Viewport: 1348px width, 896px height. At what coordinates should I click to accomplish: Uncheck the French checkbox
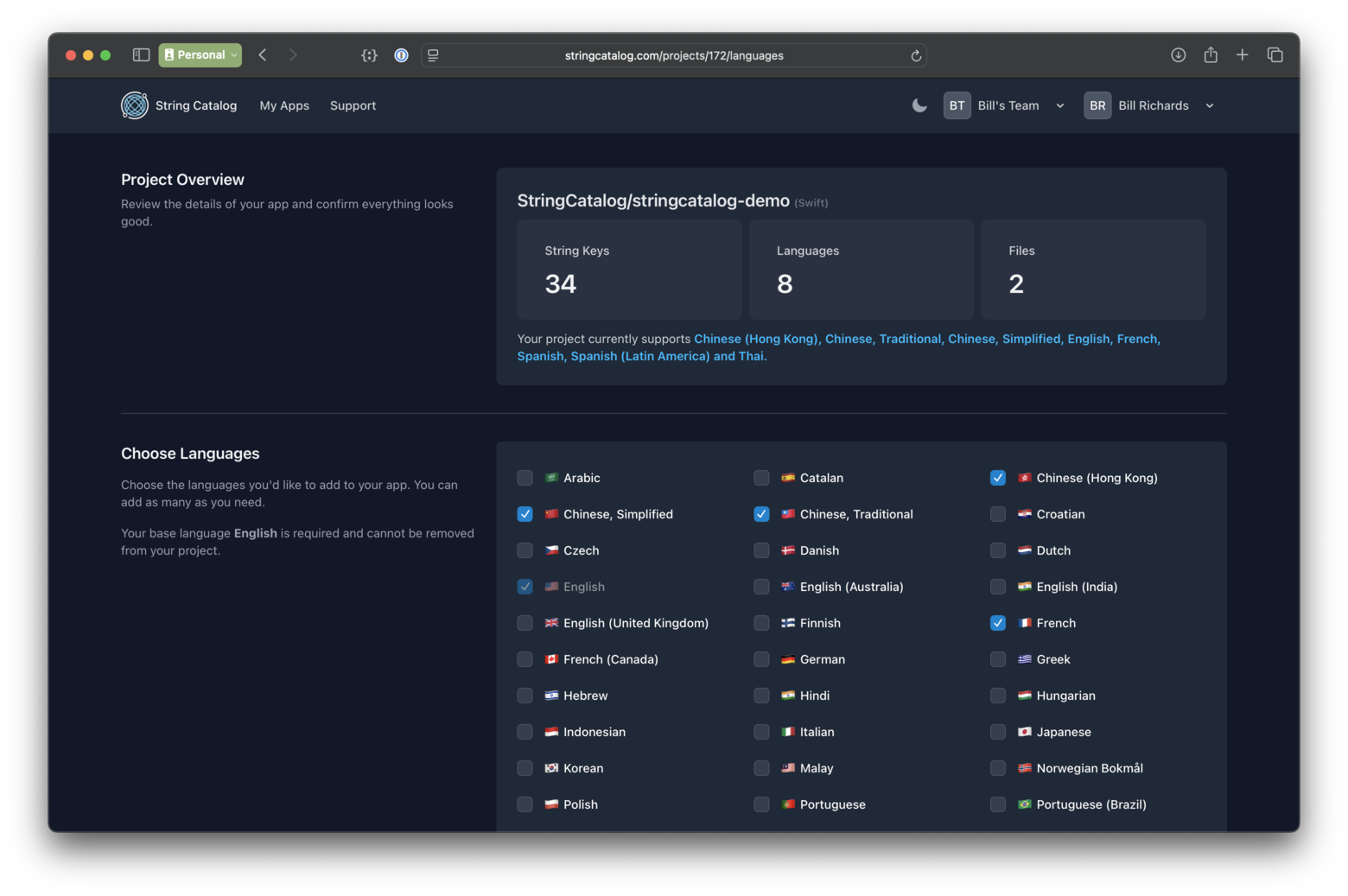pos(998,623)
